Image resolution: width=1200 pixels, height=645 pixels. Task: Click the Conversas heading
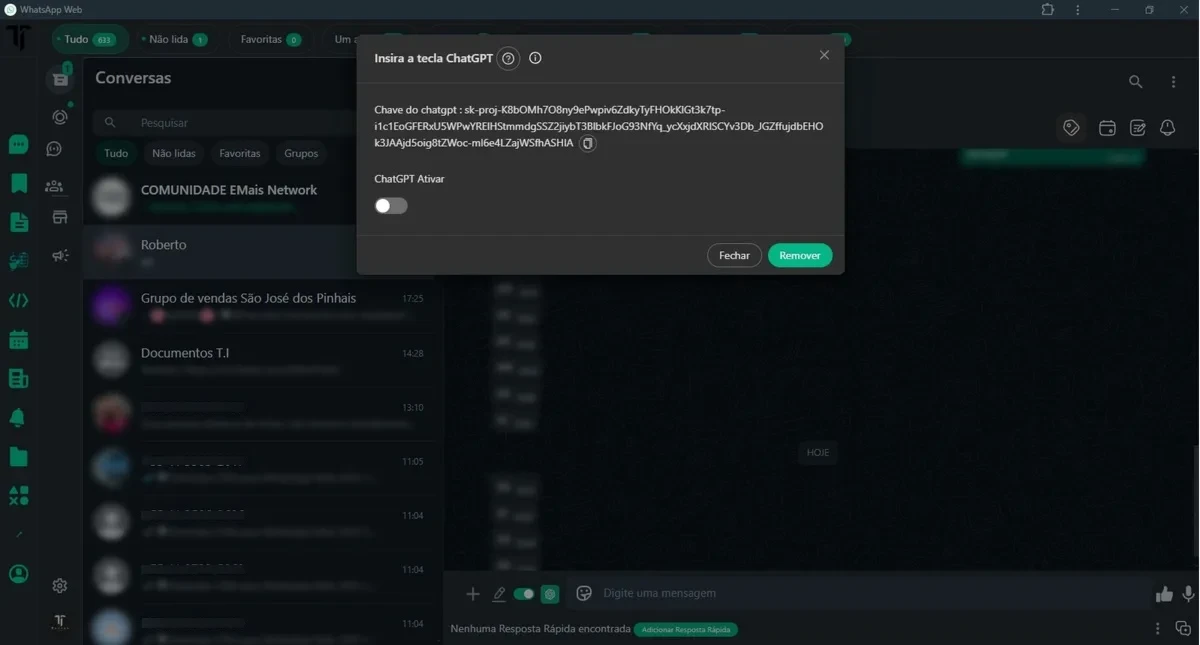click(133, 78)
